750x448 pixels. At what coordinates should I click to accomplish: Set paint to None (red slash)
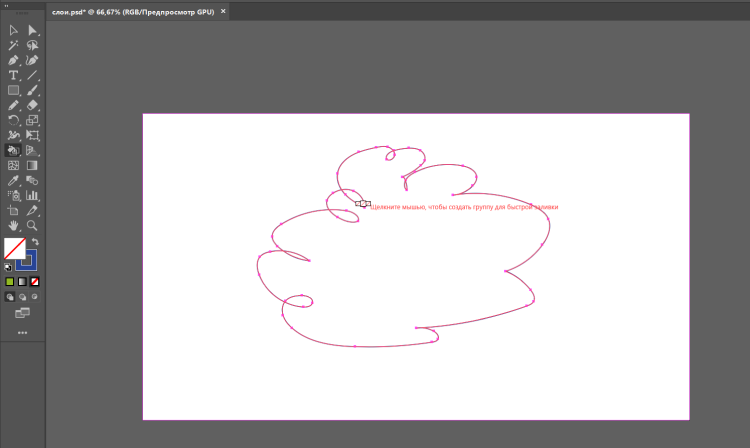click(34, 282)
